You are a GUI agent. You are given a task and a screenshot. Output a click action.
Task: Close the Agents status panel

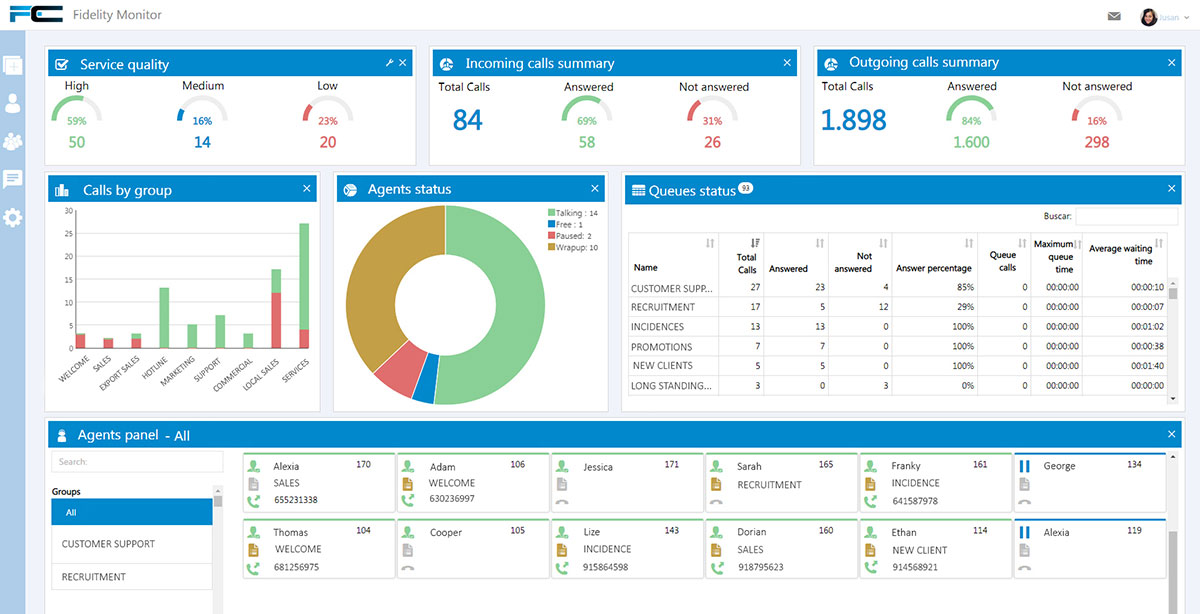(595, 189)
